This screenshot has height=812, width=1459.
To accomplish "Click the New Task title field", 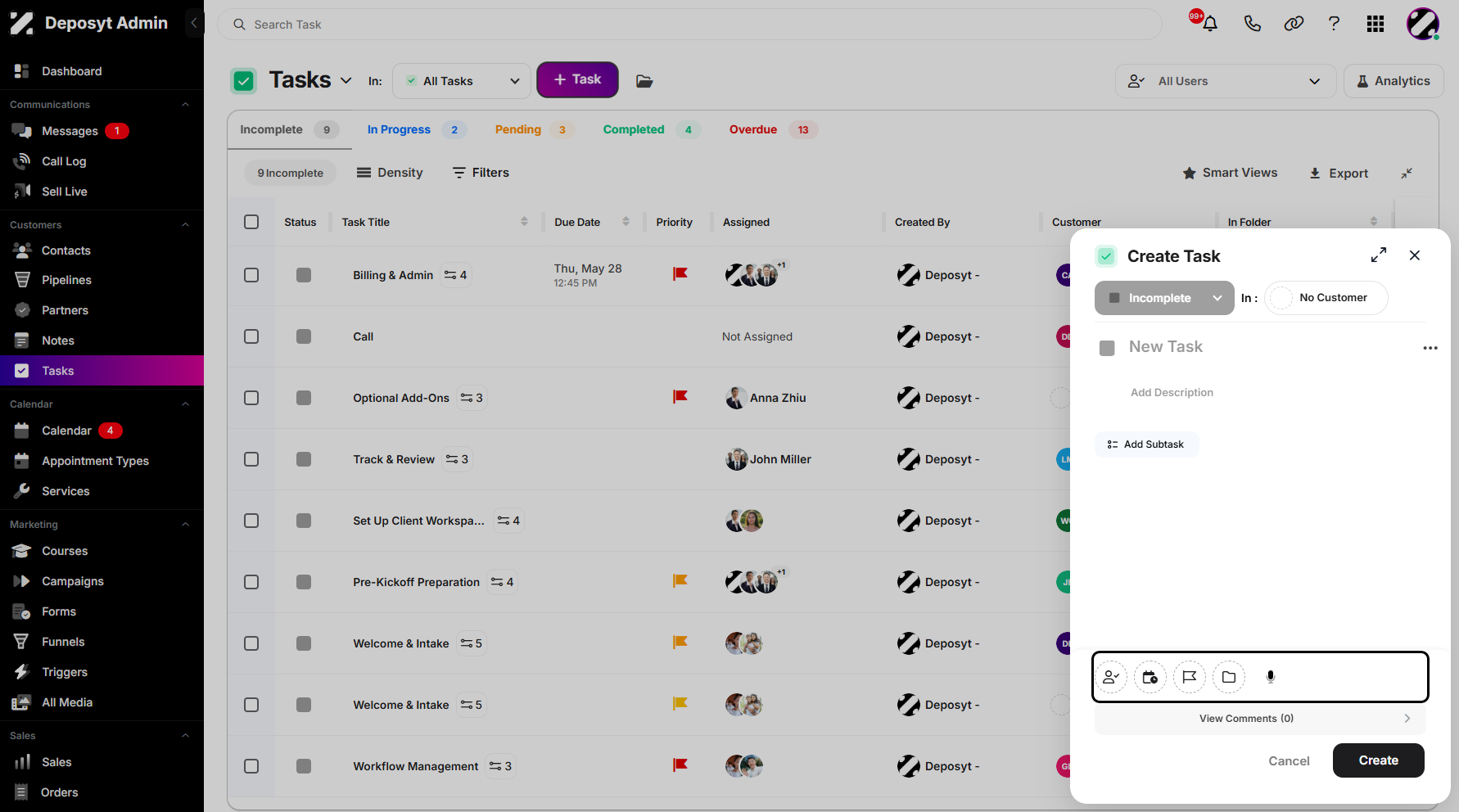I will click(x=1166, y=347).
